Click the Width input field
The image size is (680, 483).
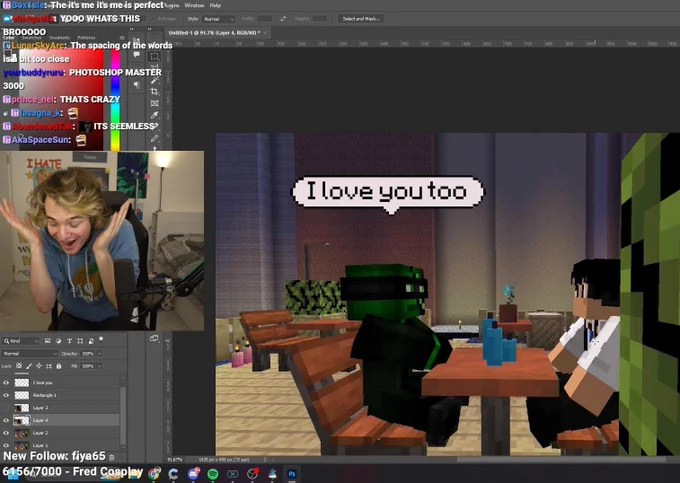pyautogui.click(x=264, y=19)
